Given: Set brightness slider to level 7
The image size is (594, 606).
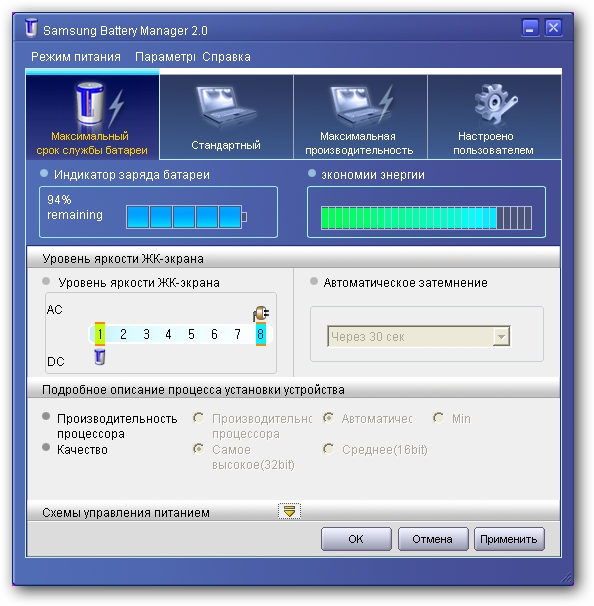Looking at the screenshot, I should click(x=238, y=334).
